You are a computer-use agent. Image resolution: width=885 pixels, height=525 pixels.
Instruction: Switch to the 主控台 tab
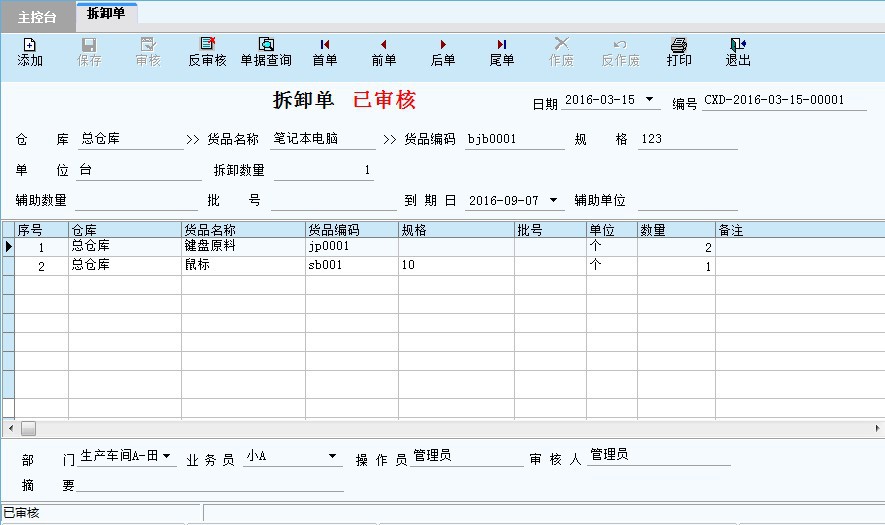[x=37, y=18]
